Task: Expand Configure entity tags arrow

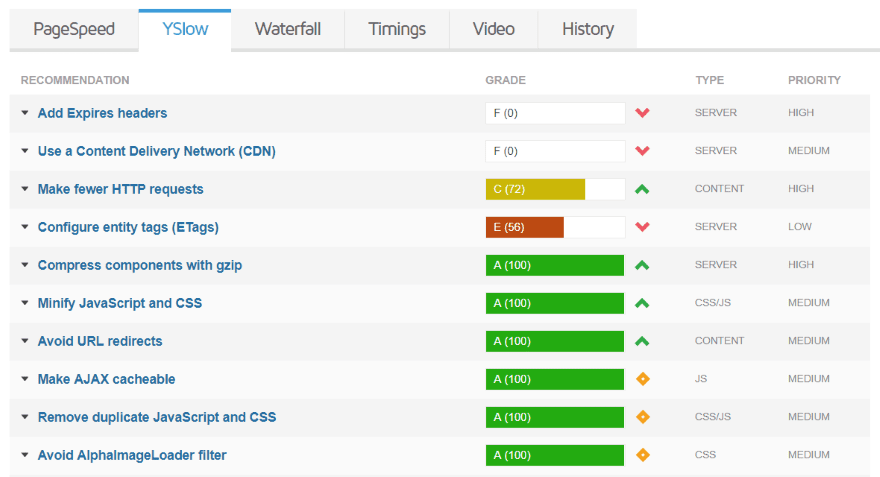Action: click(25, 227)
